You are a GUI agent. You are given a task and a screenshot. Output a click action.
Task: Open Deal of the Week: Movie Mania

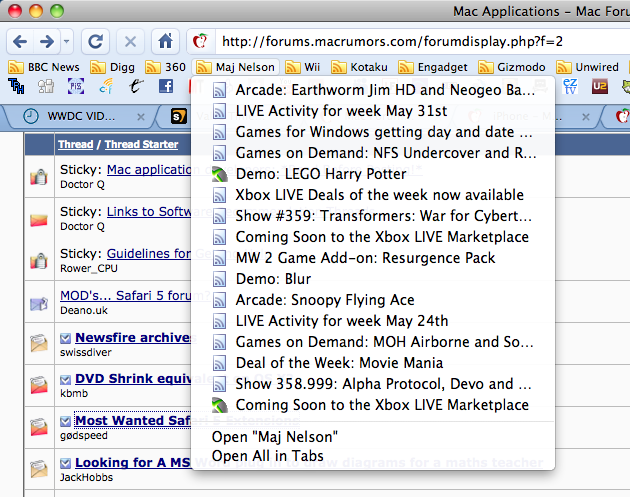coord(374,363)
